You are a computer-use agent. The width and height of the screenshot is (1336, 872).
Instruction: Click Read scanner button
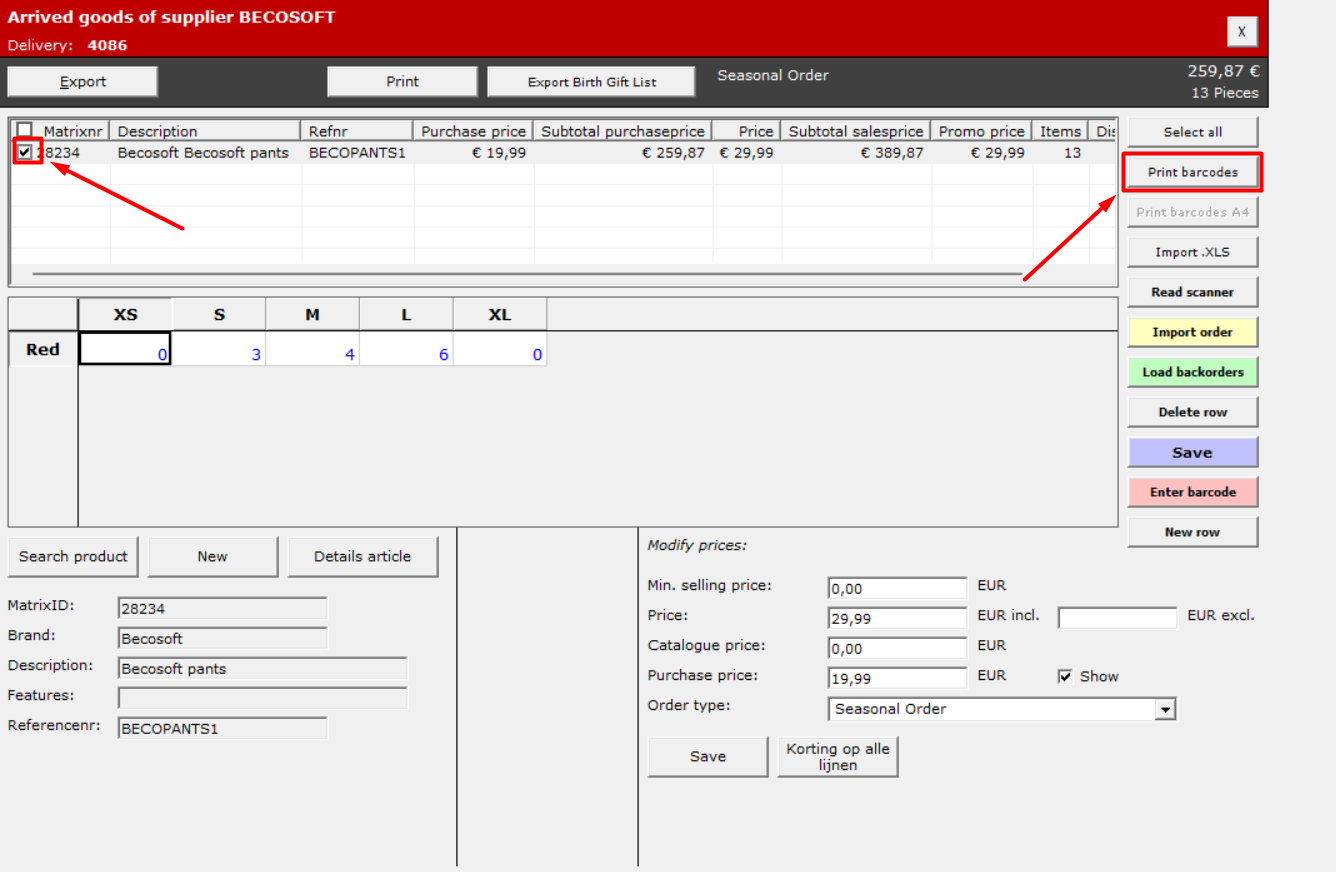pyautogui.click(x=1192, y=292)
